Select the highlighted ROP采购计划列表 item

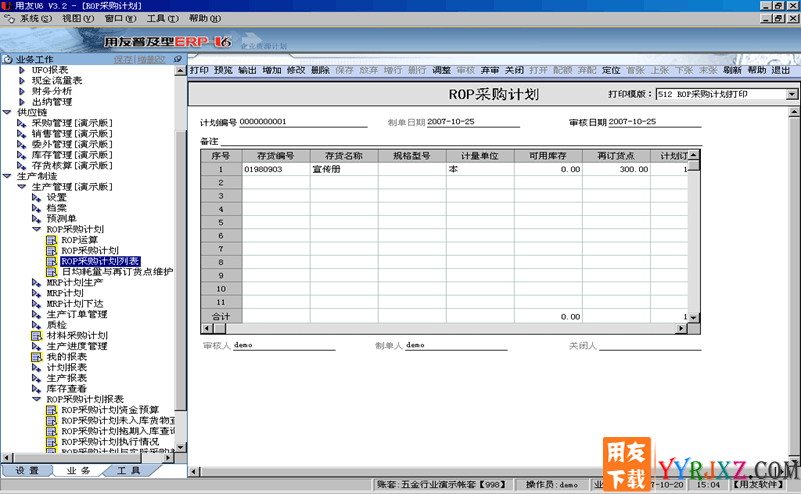pos(100,261)
